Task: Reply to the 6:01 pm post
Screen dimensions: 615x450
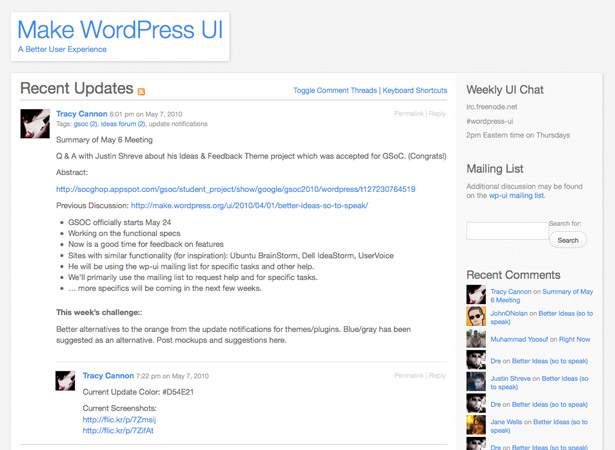Action: [x=437, y=114]
